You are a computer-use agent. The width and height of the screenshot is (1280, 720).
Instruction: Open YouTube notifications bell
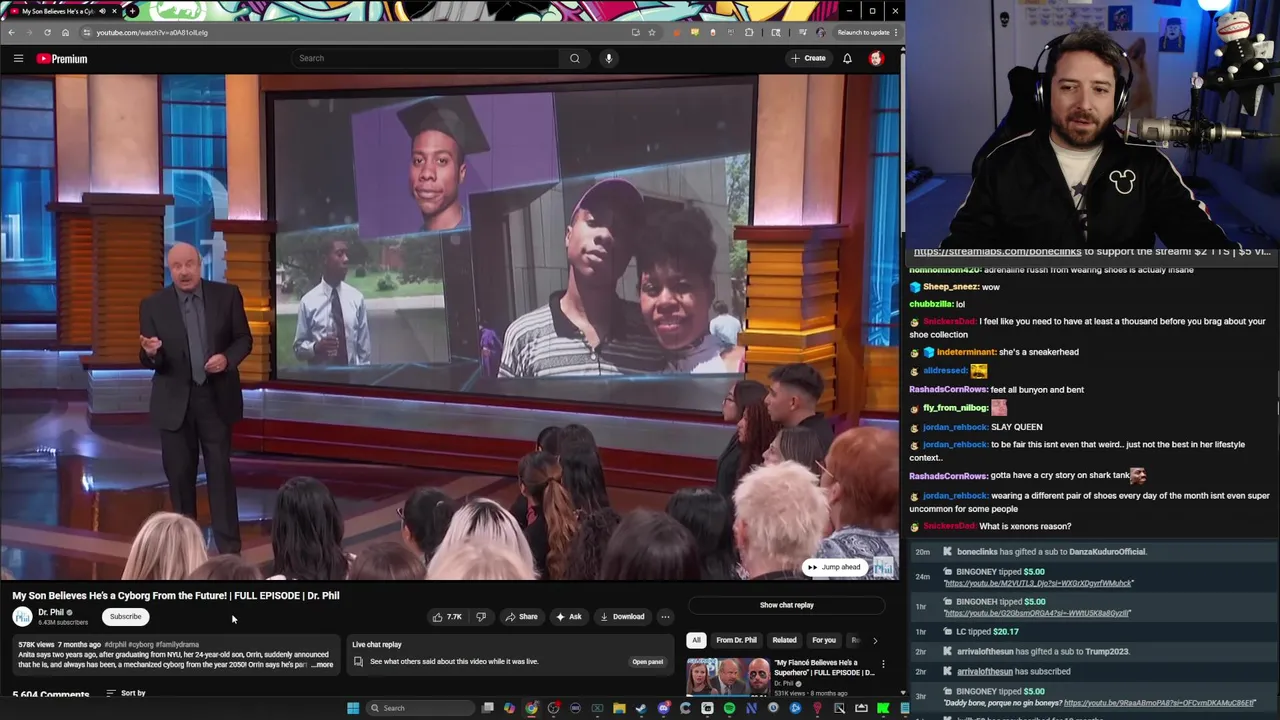pos(847,58)
